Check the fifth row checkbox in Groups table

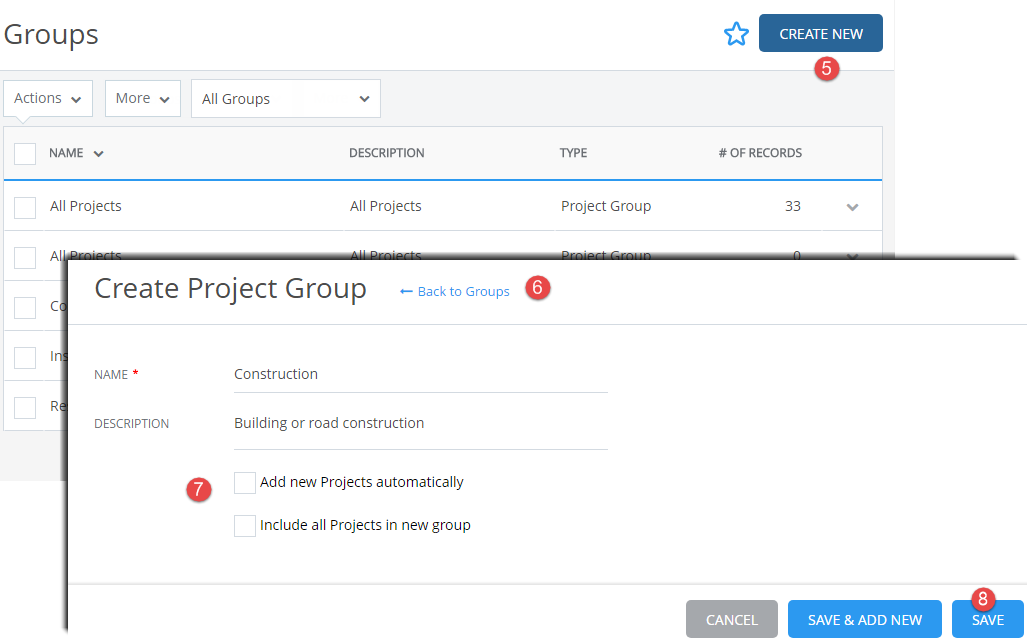[25, 407]
